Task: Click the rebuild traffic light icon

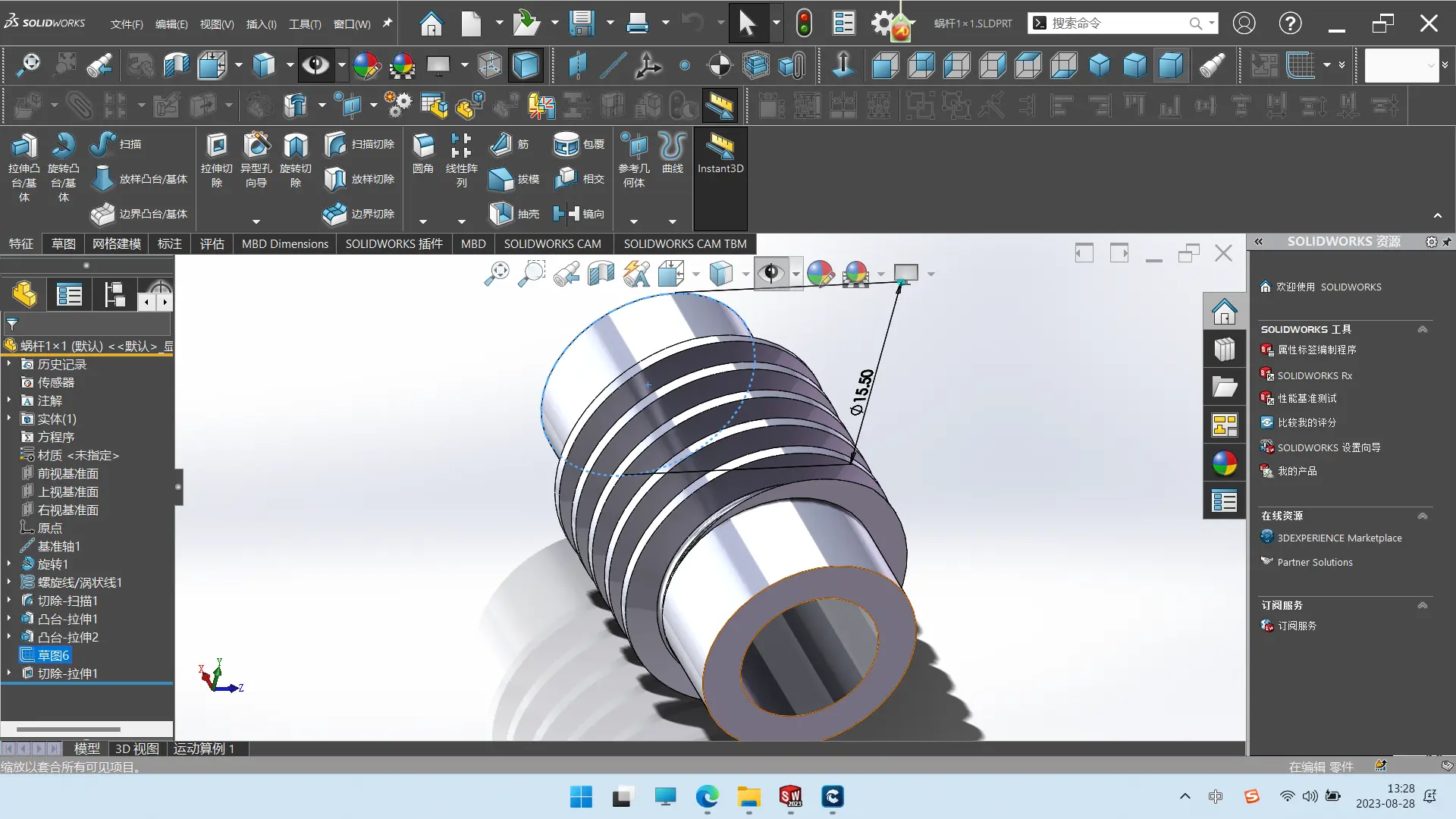Action: 804,24
